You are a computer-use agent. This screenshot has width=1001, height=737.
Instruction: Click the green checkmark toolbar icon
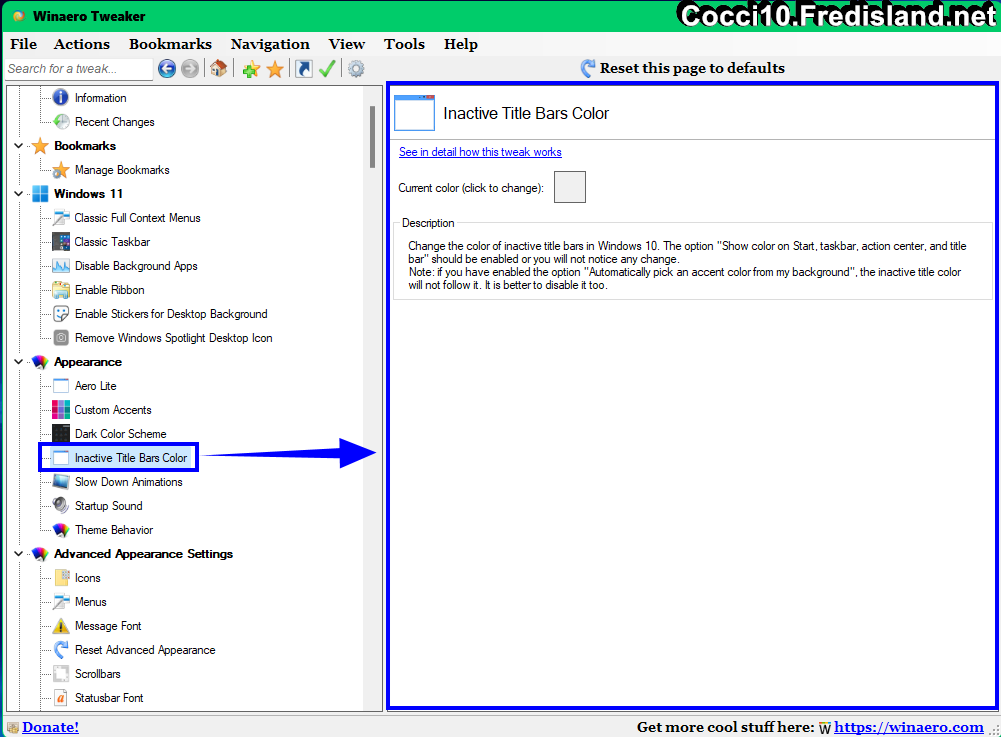(327, 68)
